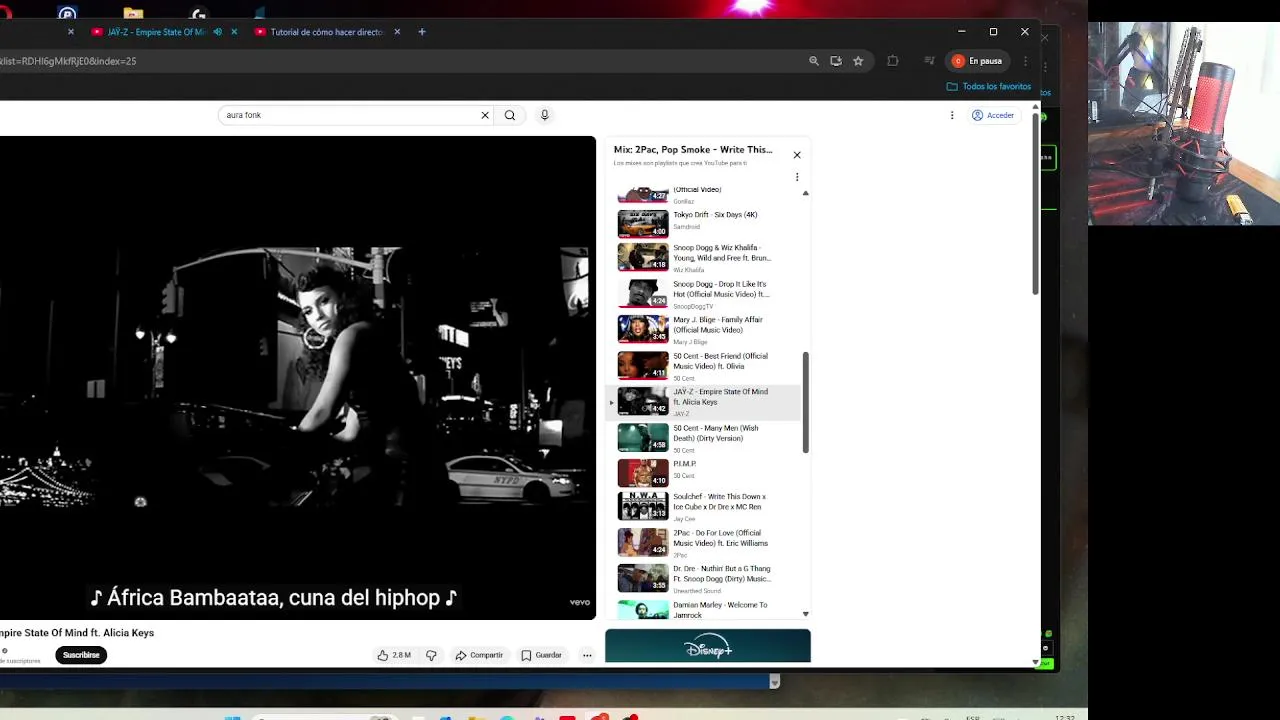Dislike the video with thumbs-down icon
1280x720 pixels.
pyautogui.click(x=431, y=655)
